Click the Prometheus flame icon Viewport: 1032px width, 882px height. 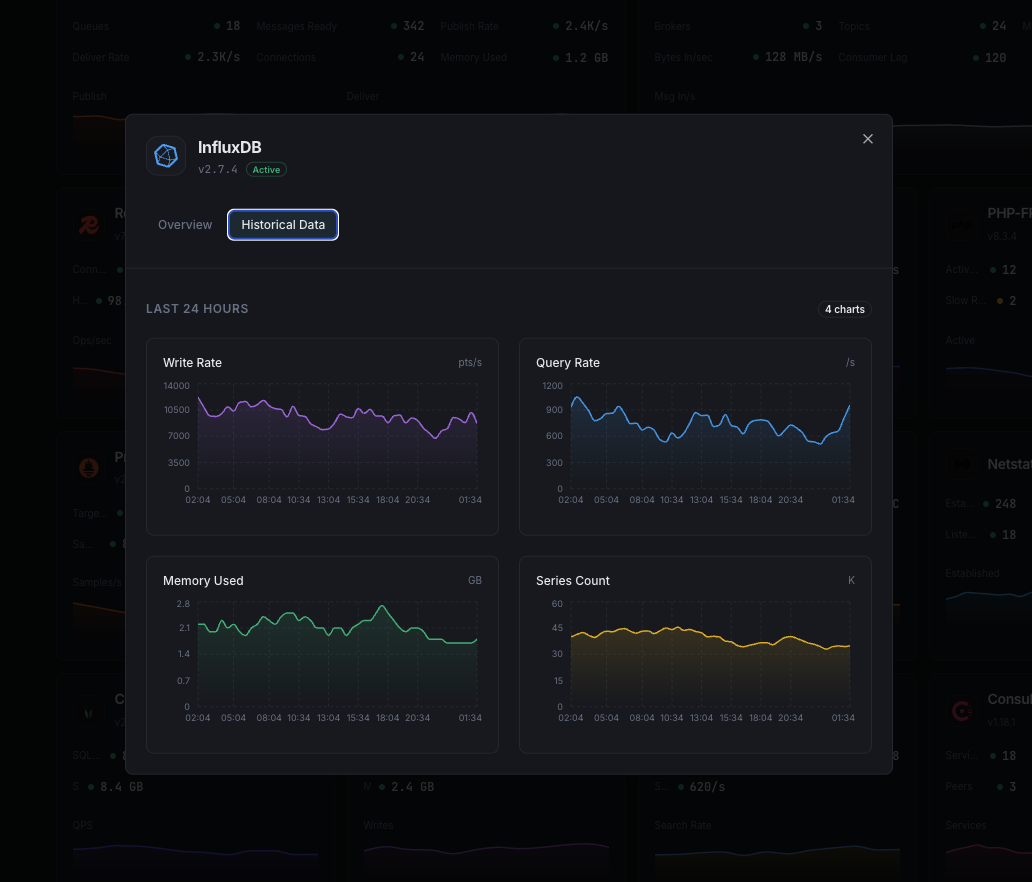pyautogui.click(x=88, y=467)
